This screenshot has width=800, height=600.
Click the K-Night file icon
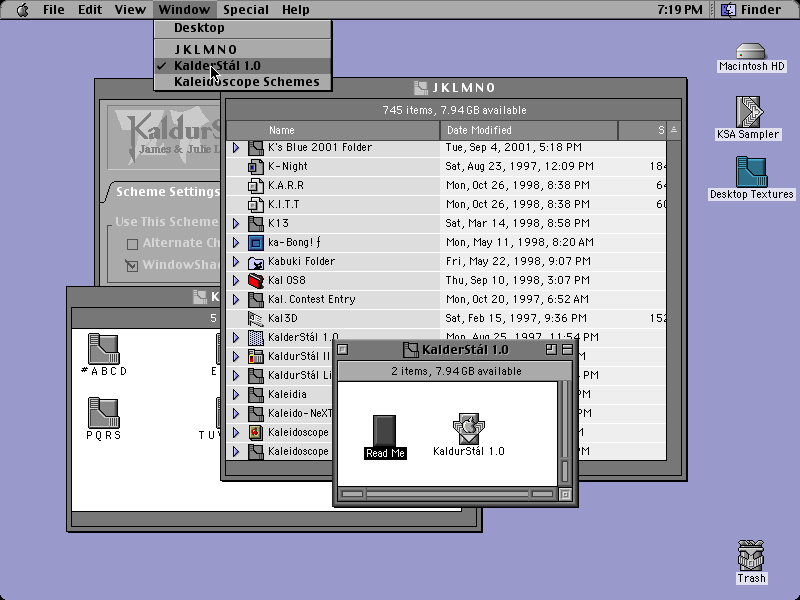click(256, 166)
